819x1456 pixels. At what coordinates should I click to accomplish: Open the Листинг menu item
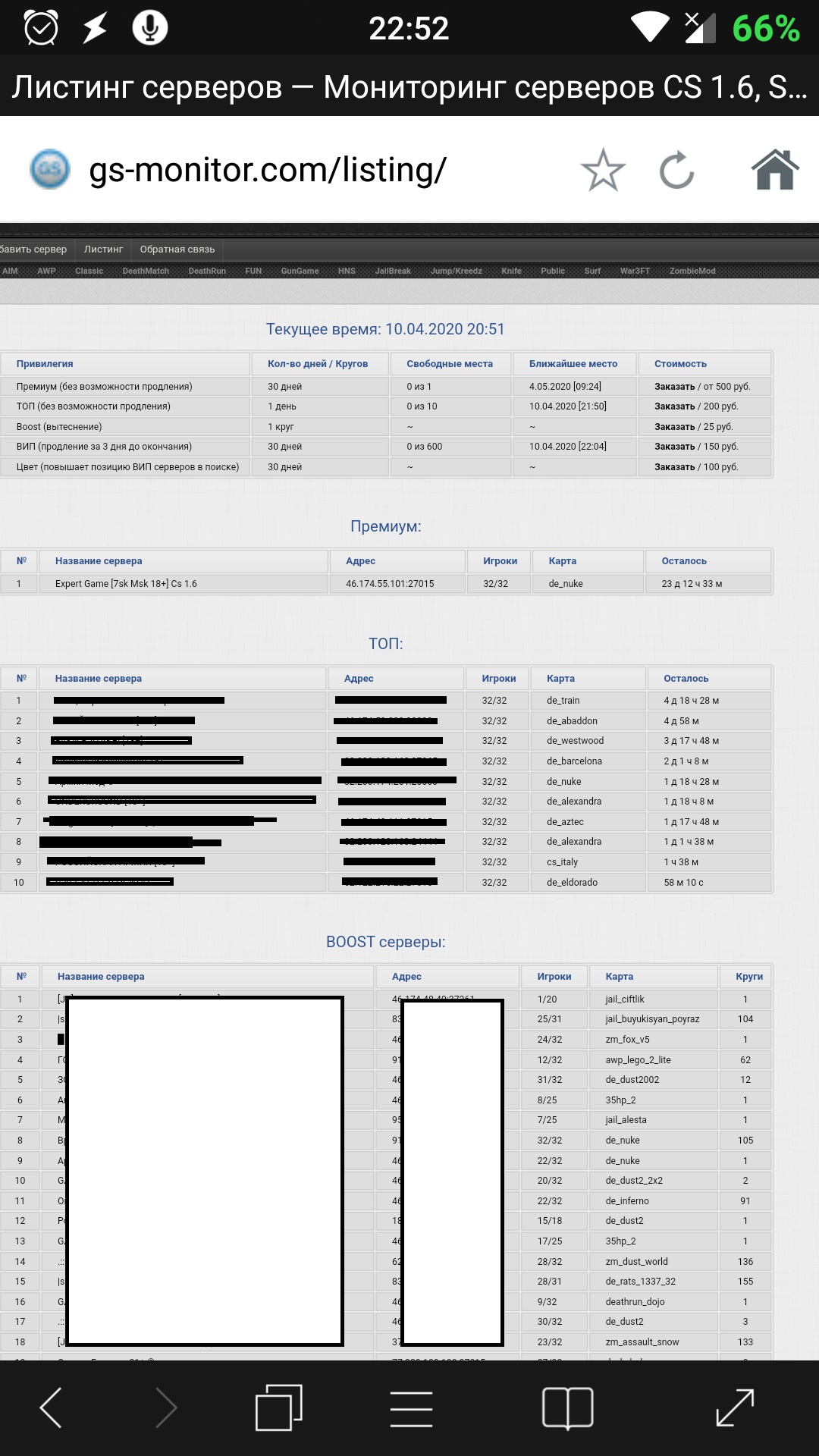[103, 249]
